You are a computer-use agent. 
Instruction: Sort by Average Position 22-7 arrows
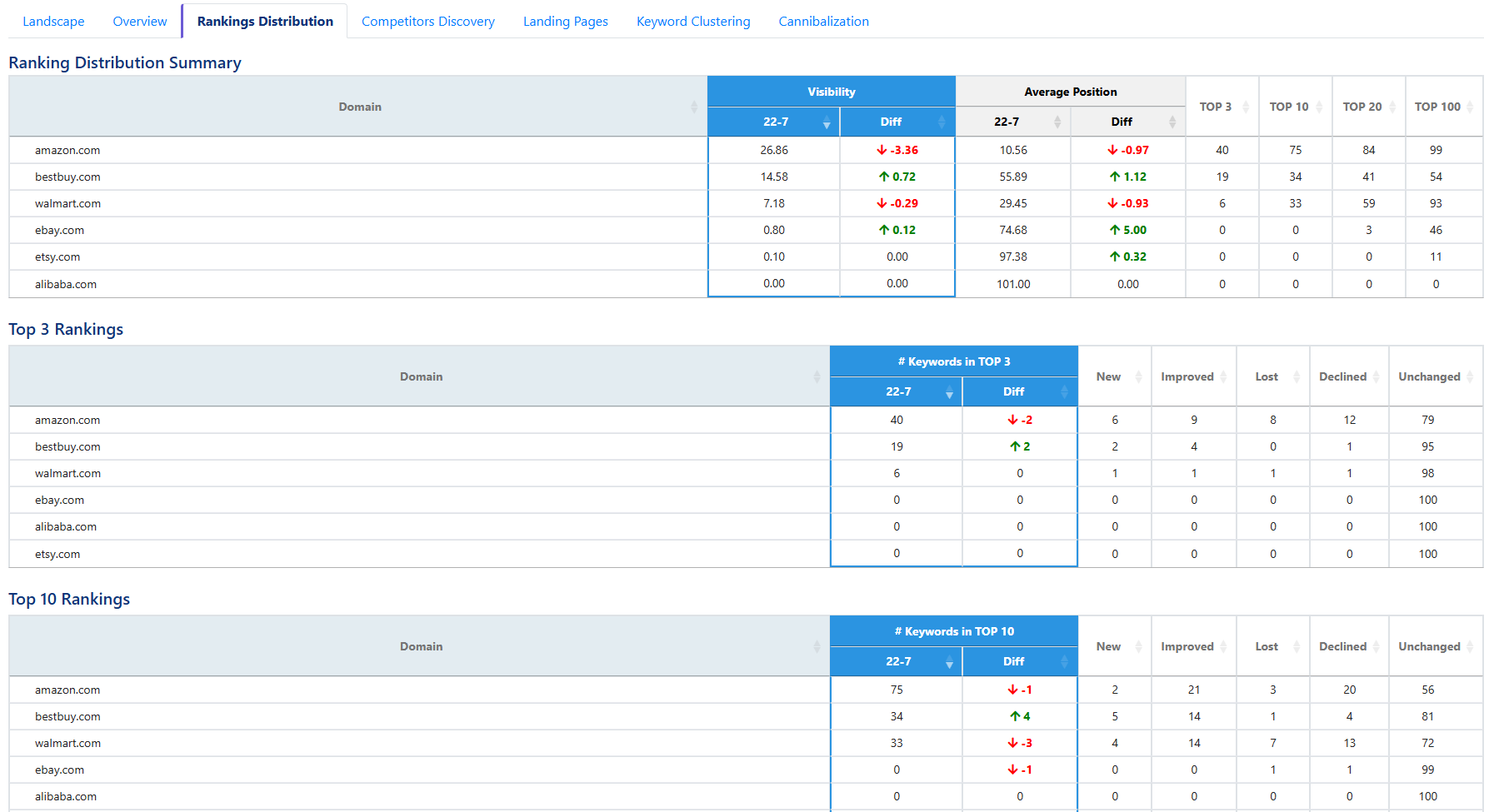(1057, 122)
